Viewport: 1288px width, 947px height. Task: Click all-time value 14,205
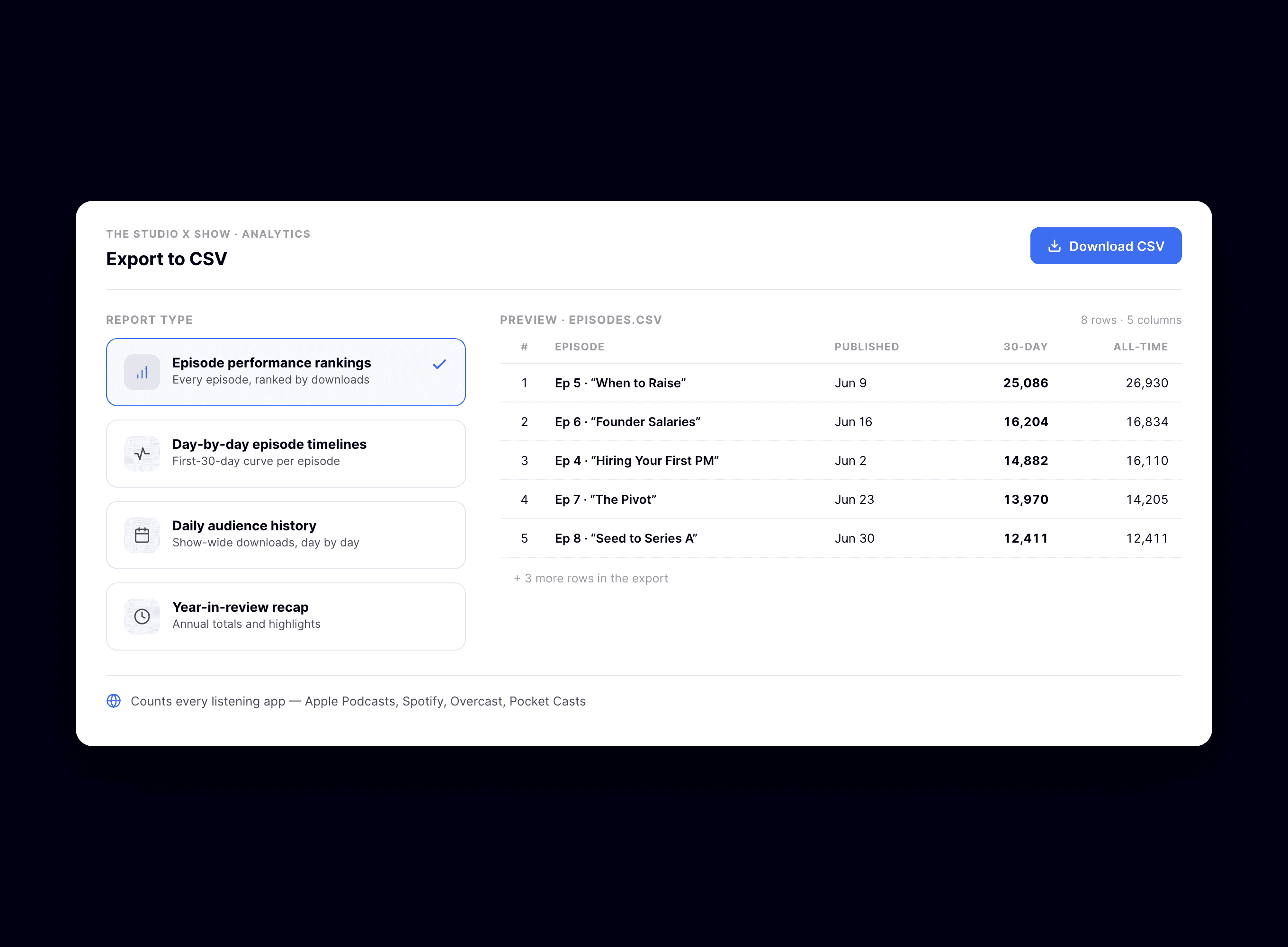1146,499
